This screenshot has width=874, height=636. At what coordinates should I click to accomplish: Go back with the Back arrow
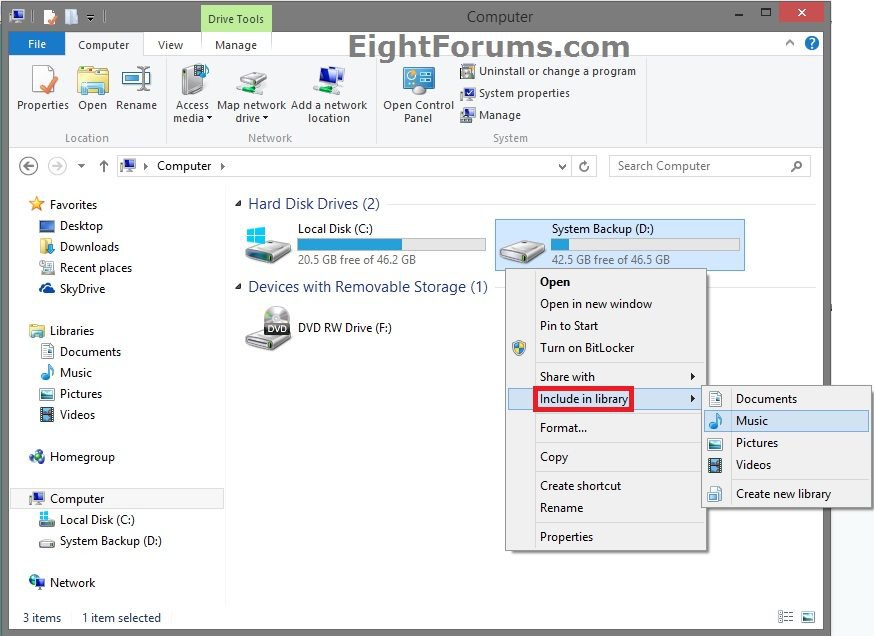(x=28, y=166)
